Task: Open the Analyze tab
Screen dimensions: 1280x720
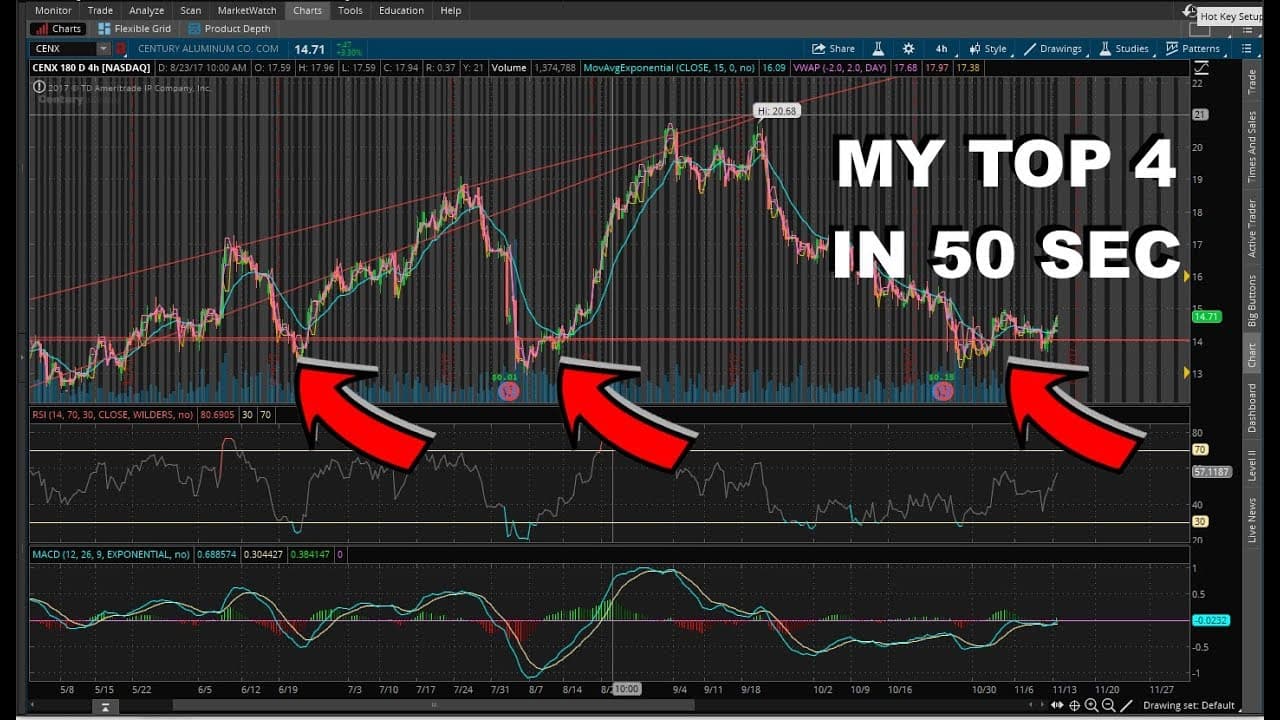Action: click(x=146, y=10)
